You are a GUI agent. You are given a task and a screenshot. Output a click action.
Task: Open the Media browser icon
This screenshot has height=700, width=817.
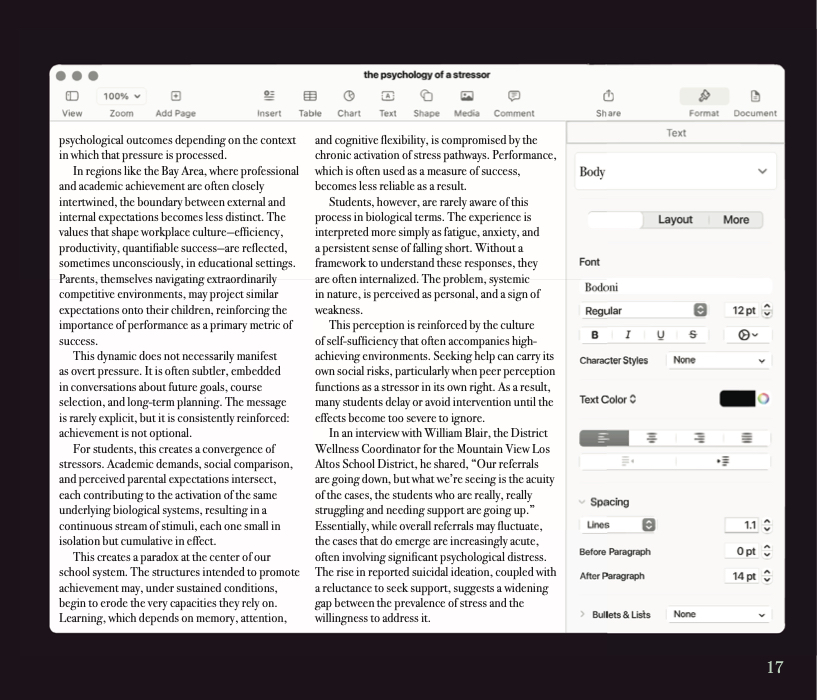[x=467, y=96]
